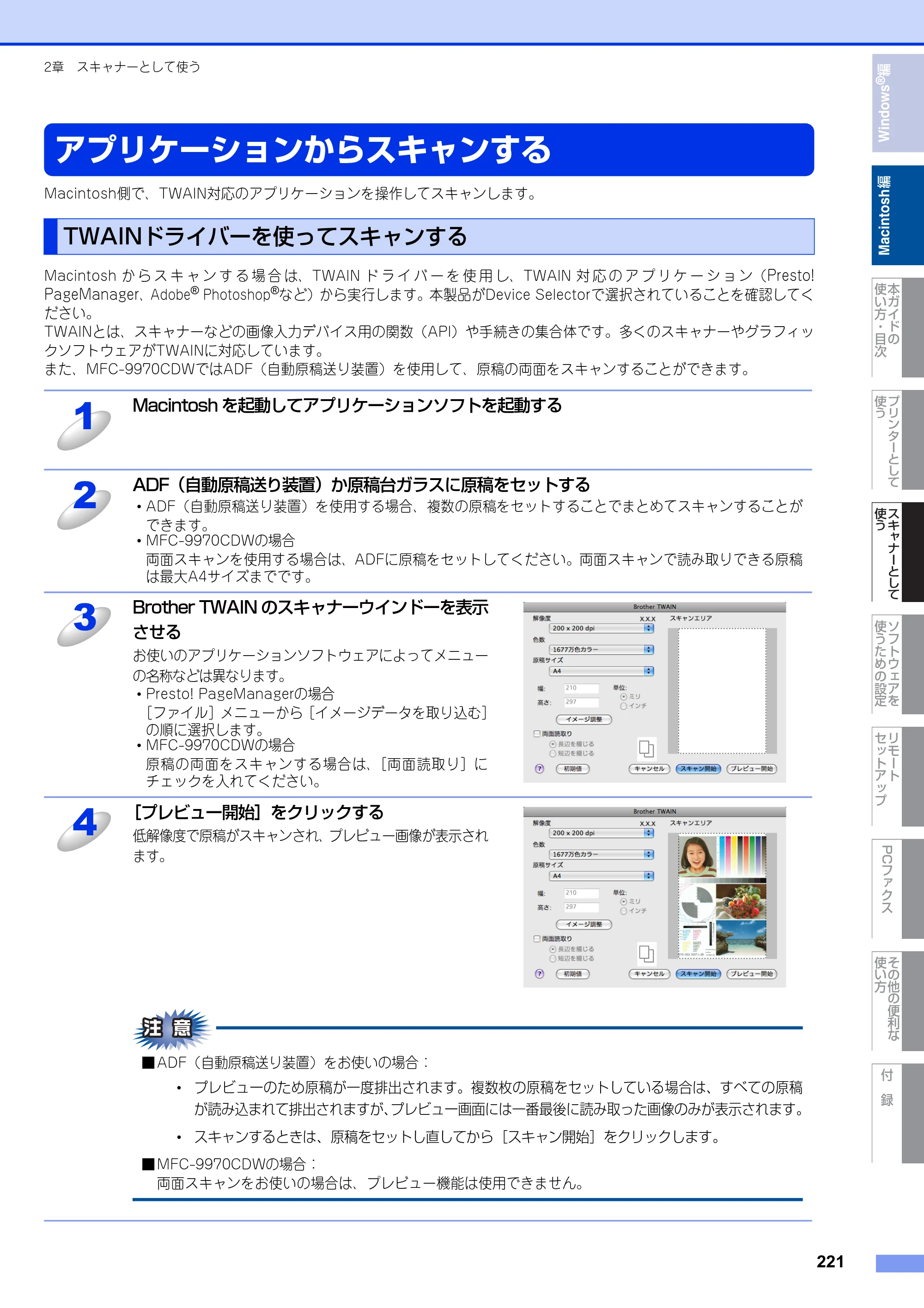Open the 付録 side tab

tap(898, 1113)
